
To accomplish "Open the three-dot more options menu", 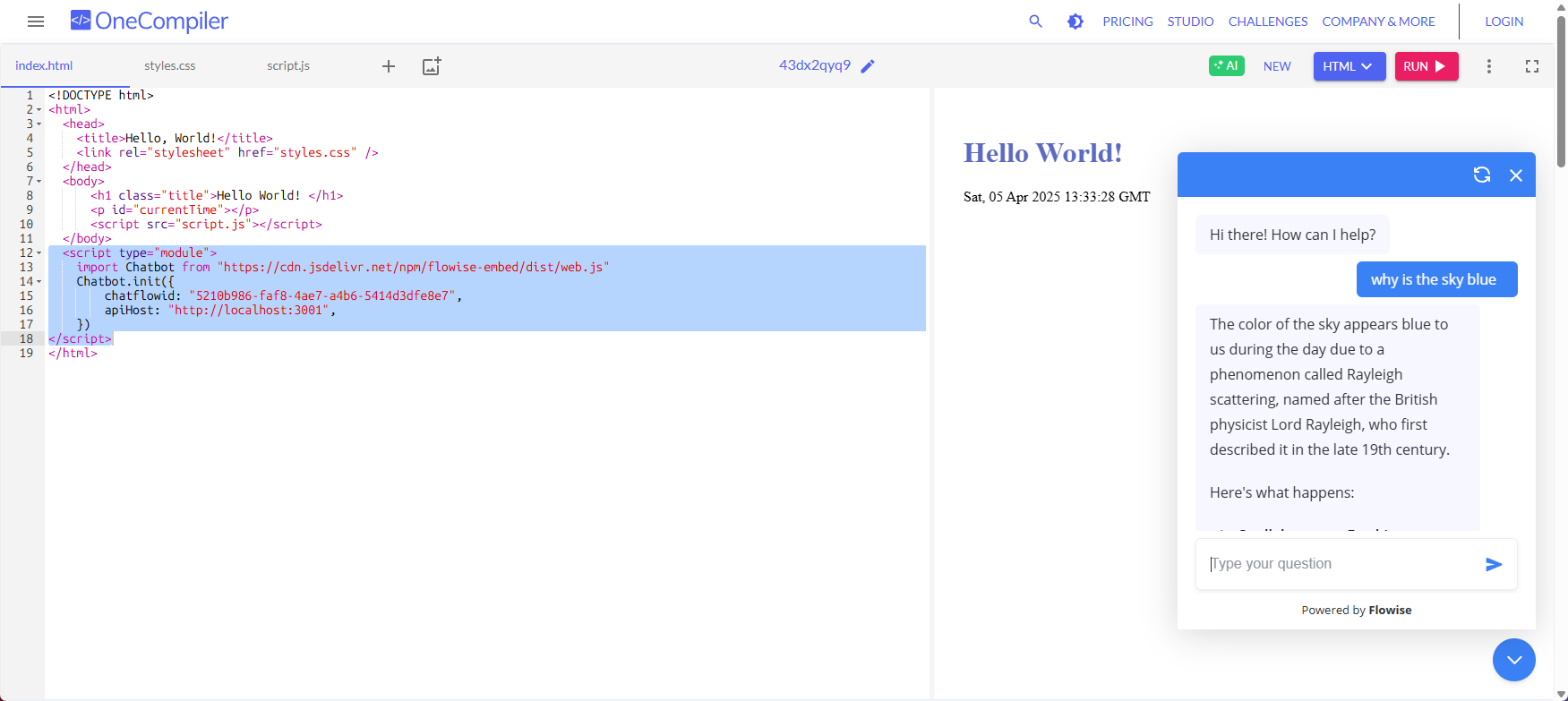I will [x=1489, y=66].
